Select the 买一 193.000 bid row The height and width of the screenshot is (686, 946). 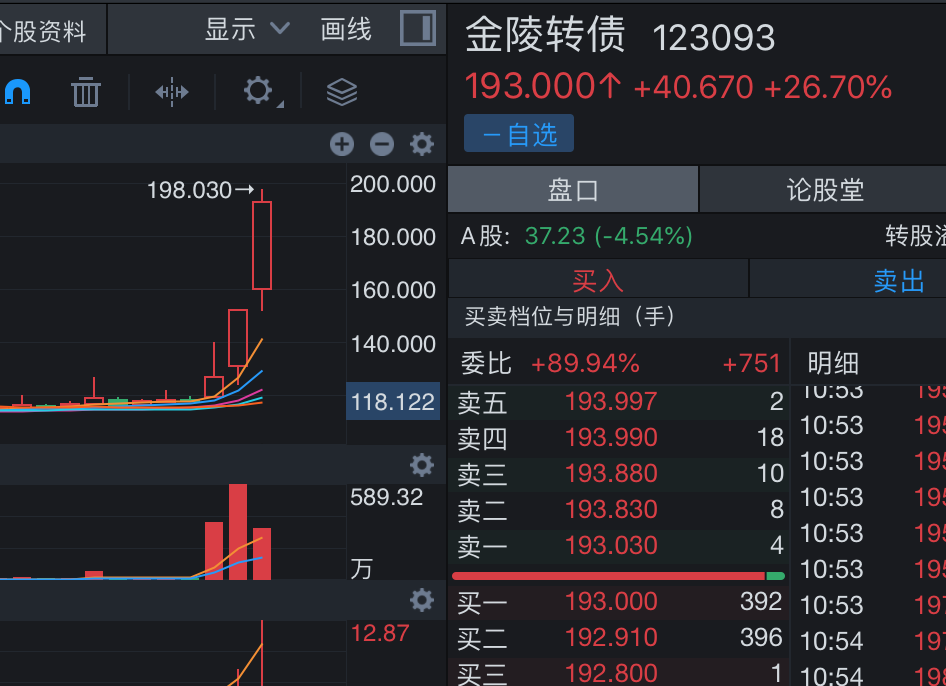pyautogui.click(x=618, y=602)
